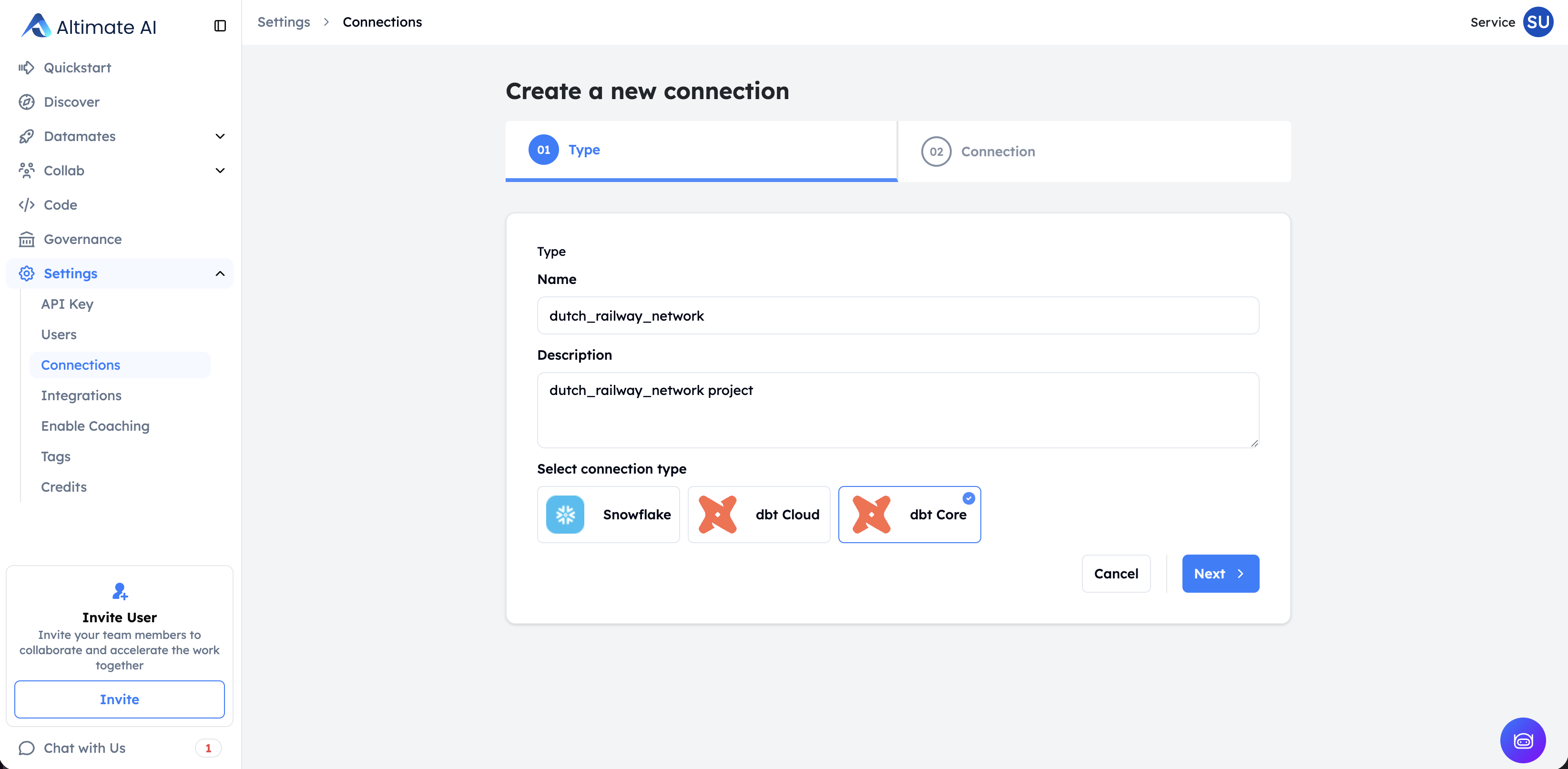
Task: Select the dbt Cloud connection type
Action: 758,514
